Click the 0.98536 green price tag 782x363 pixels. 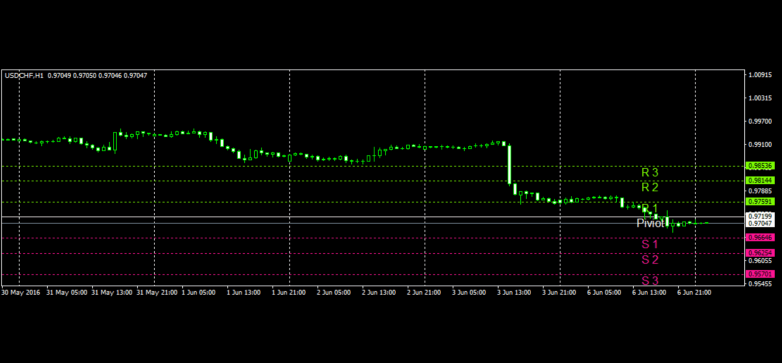coord(760,166)
